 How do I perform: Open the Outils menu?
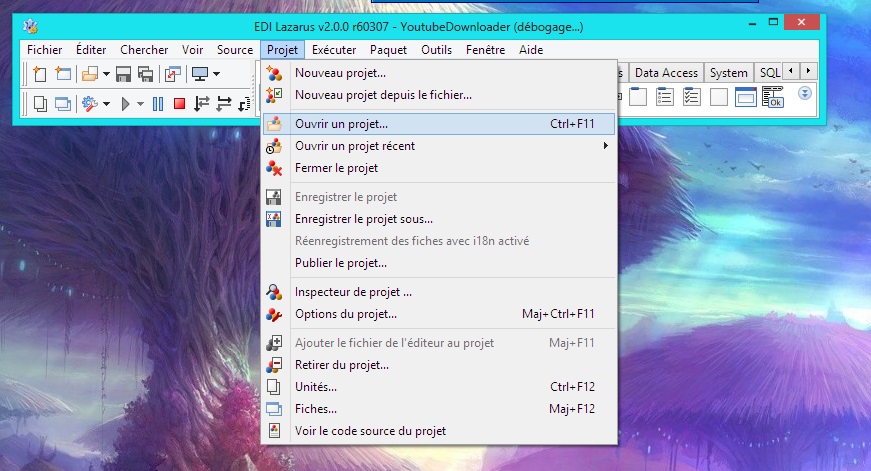click(436, 50)
